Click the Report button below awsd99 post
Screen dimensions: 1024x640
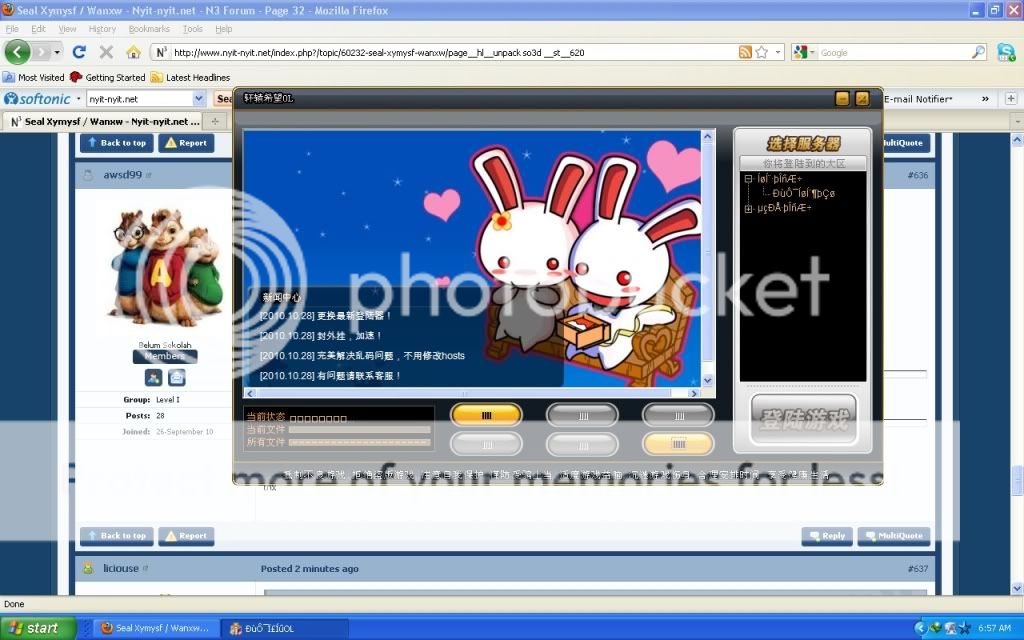186,536
